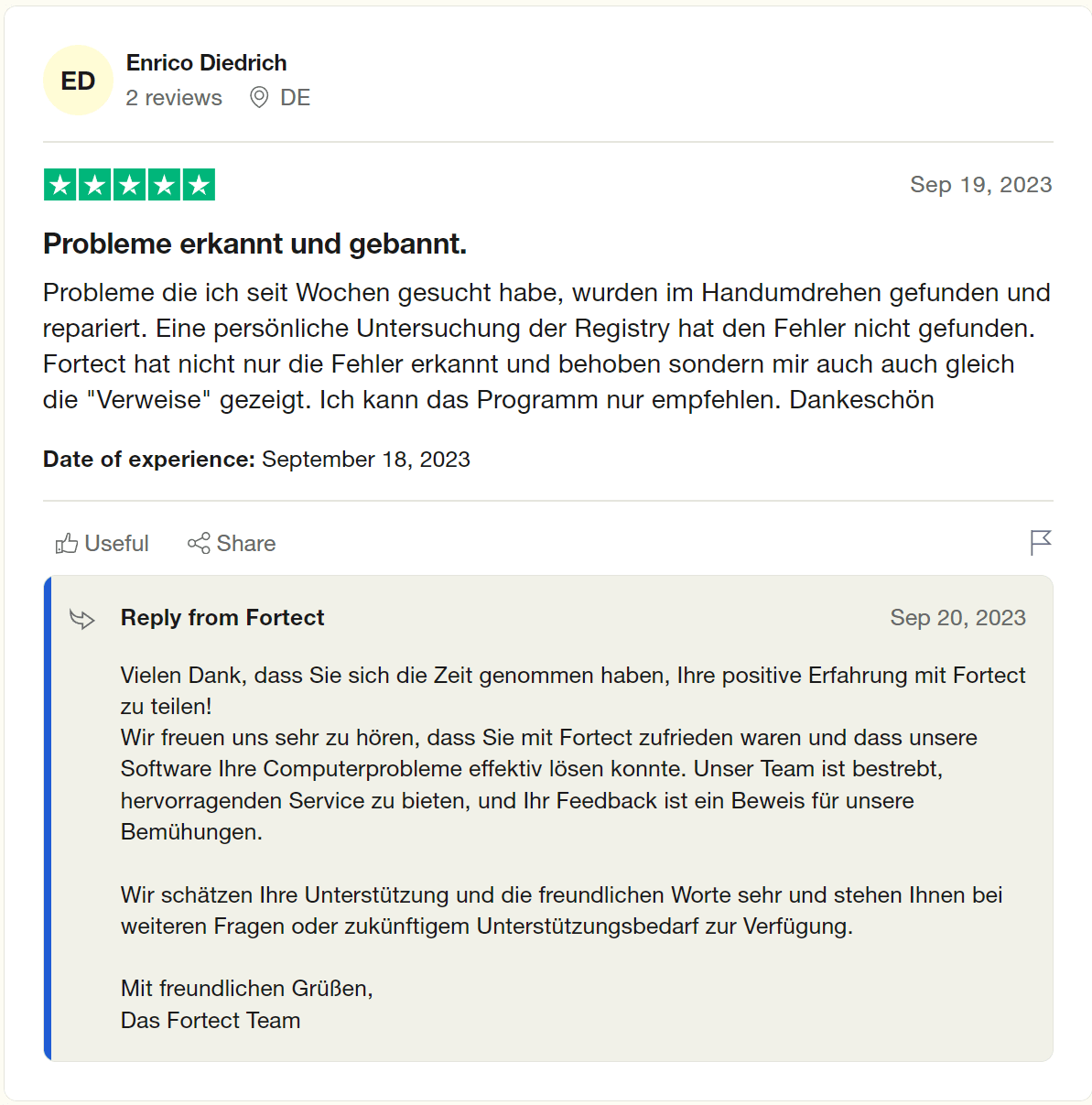Click the 'Date of experience' line
1092x1105 pixels.
[x=256, y=460]
